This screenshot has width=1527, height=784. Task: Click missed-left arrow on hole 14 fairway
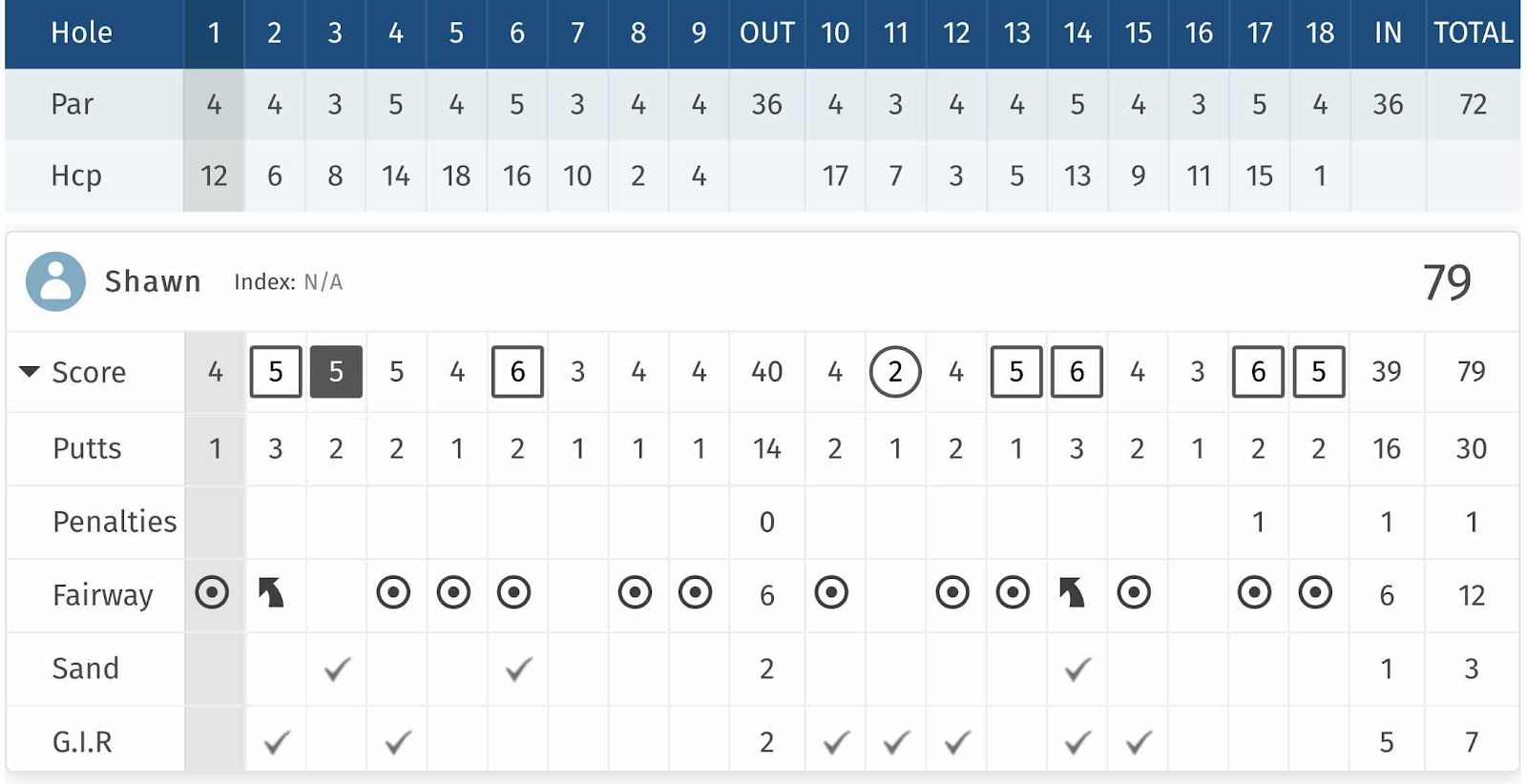[1073, 592]
